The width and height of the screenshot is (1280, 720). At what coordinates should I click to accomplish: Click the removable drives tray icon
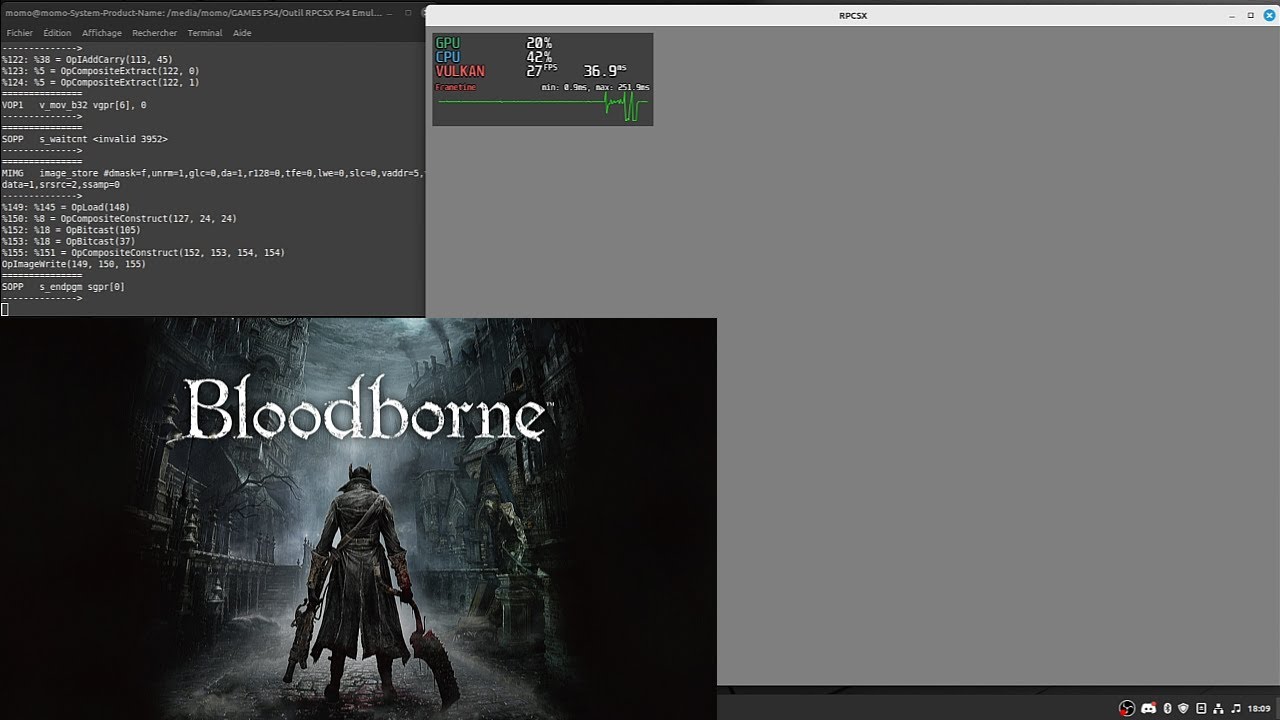(x=1201, y=708)
